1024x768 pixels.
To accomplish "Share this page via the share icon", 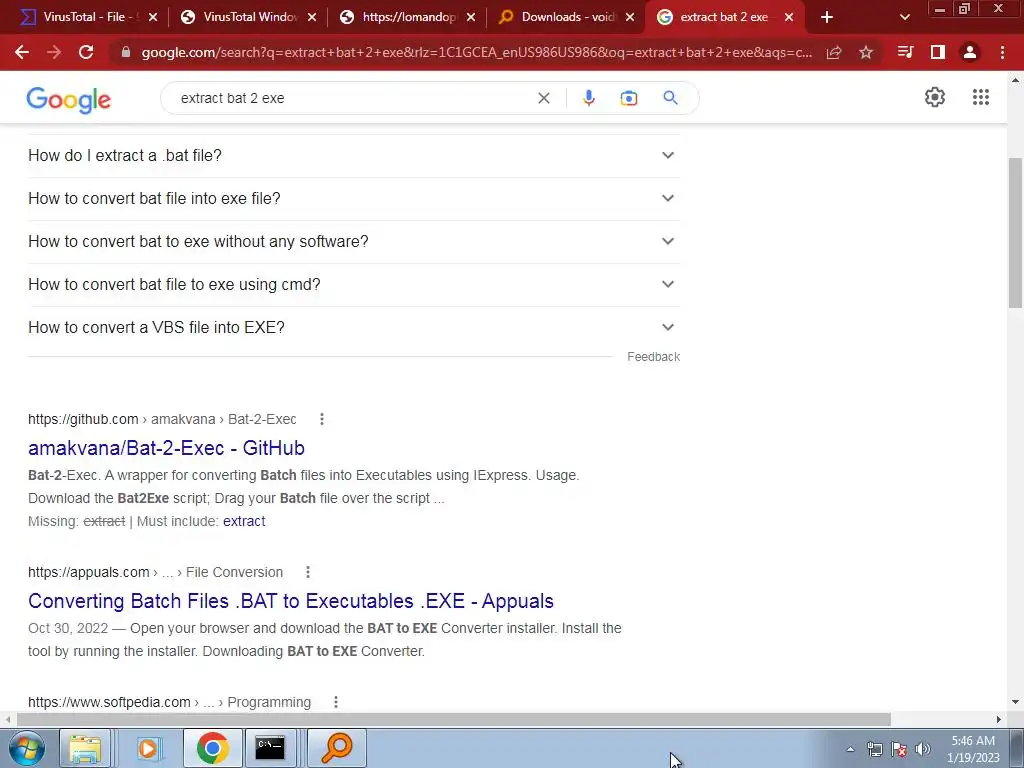I will click(834, 52).
